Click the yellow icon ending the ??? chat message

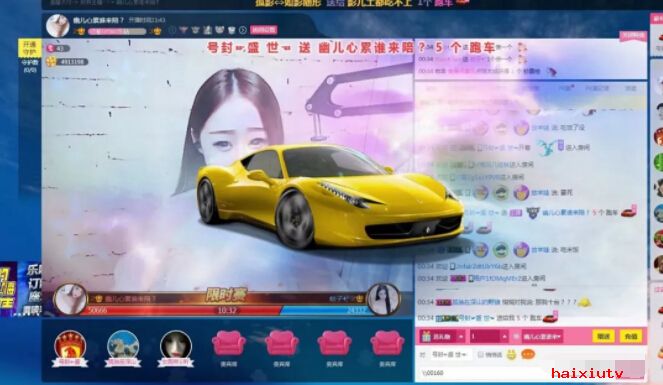584,302
